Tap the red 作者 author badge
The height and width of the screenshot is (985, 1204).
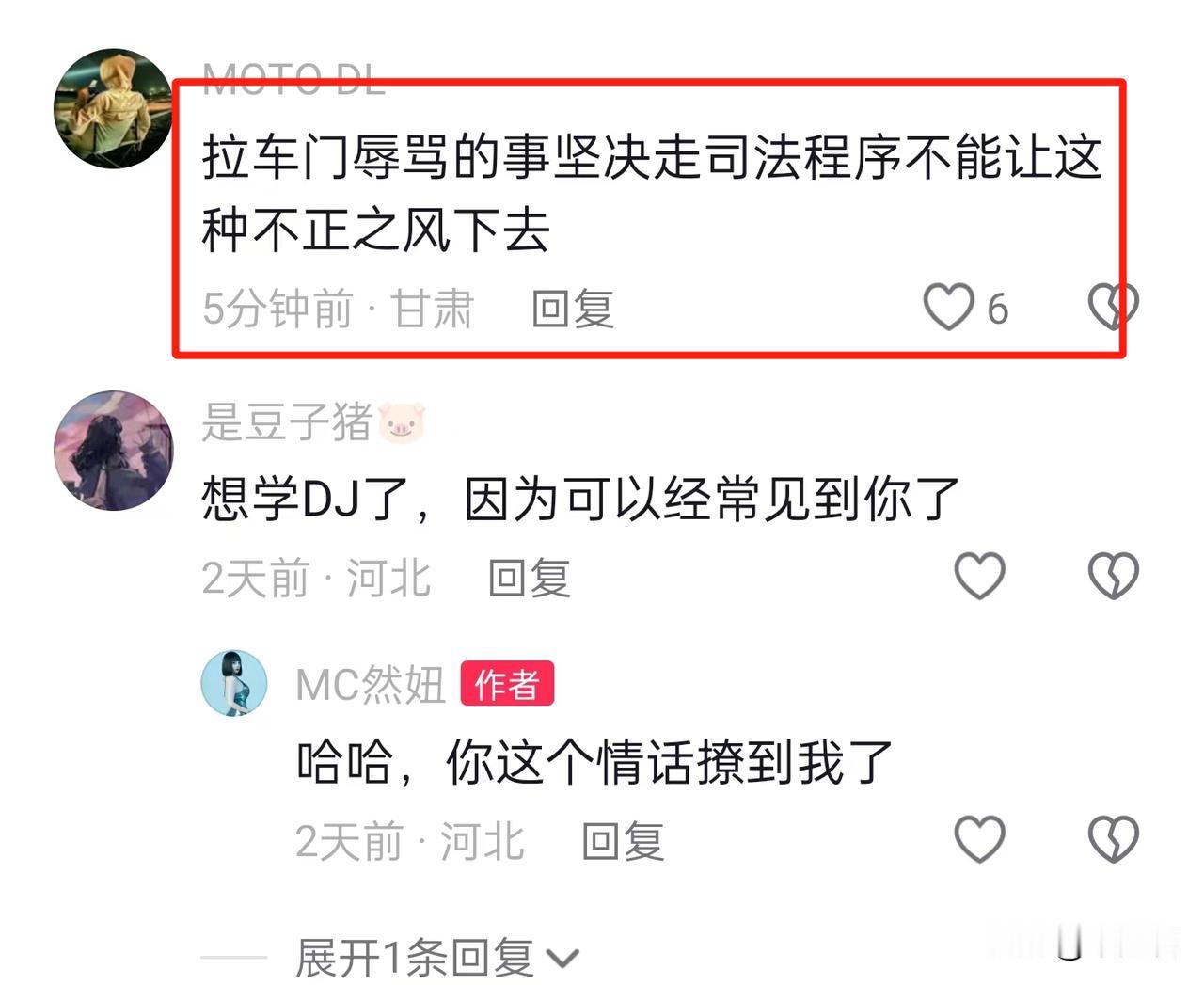click(507, 684)
